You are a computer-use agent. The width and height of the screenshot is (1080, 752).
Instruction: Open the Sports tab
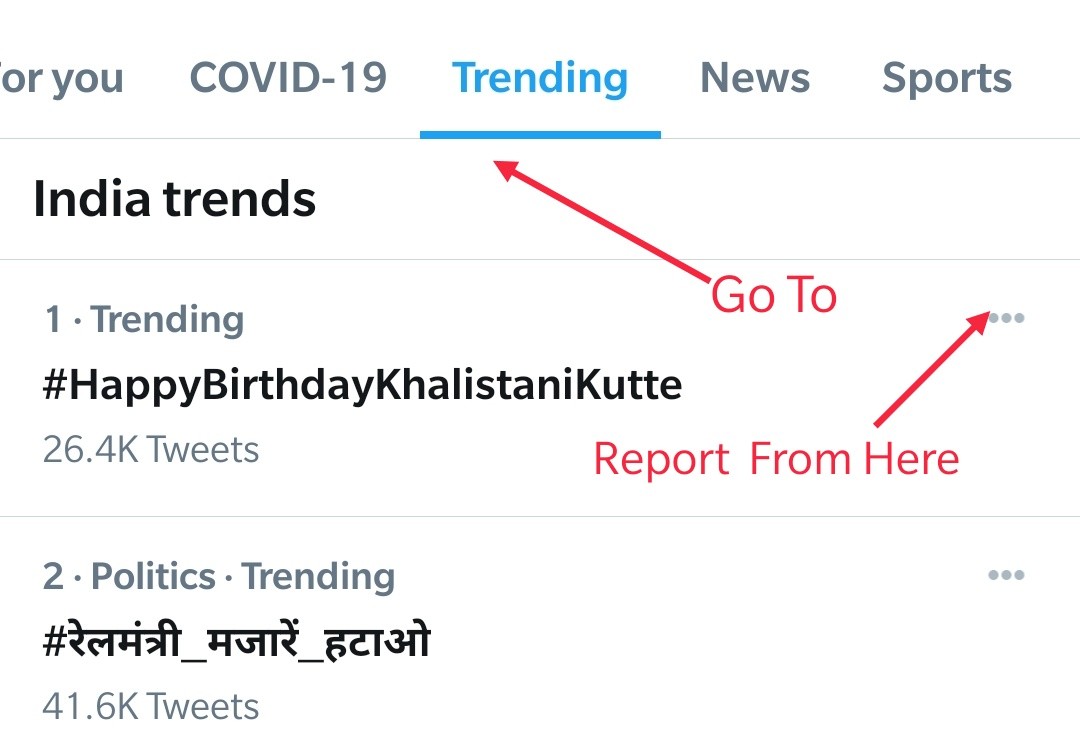pos(946,78)
